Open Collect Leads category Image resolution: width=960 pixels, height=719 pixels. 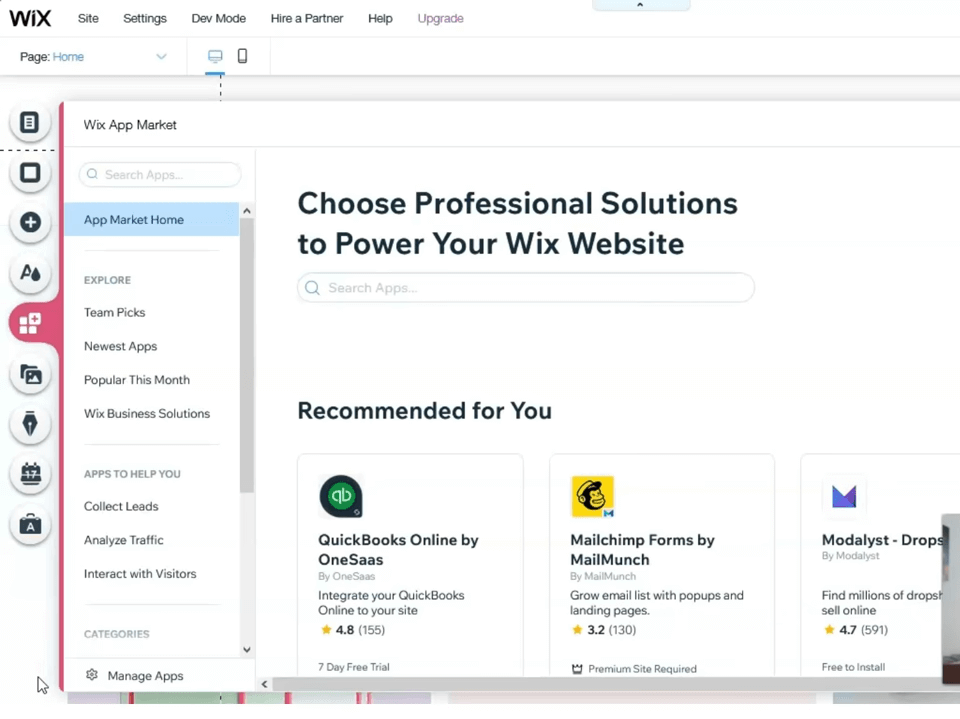[121, 506]
